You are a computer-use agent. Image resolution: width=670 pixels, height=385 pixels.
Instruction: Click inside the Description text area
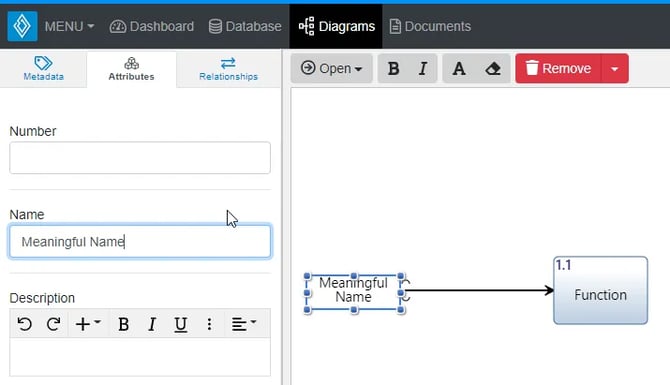(140, 357)
